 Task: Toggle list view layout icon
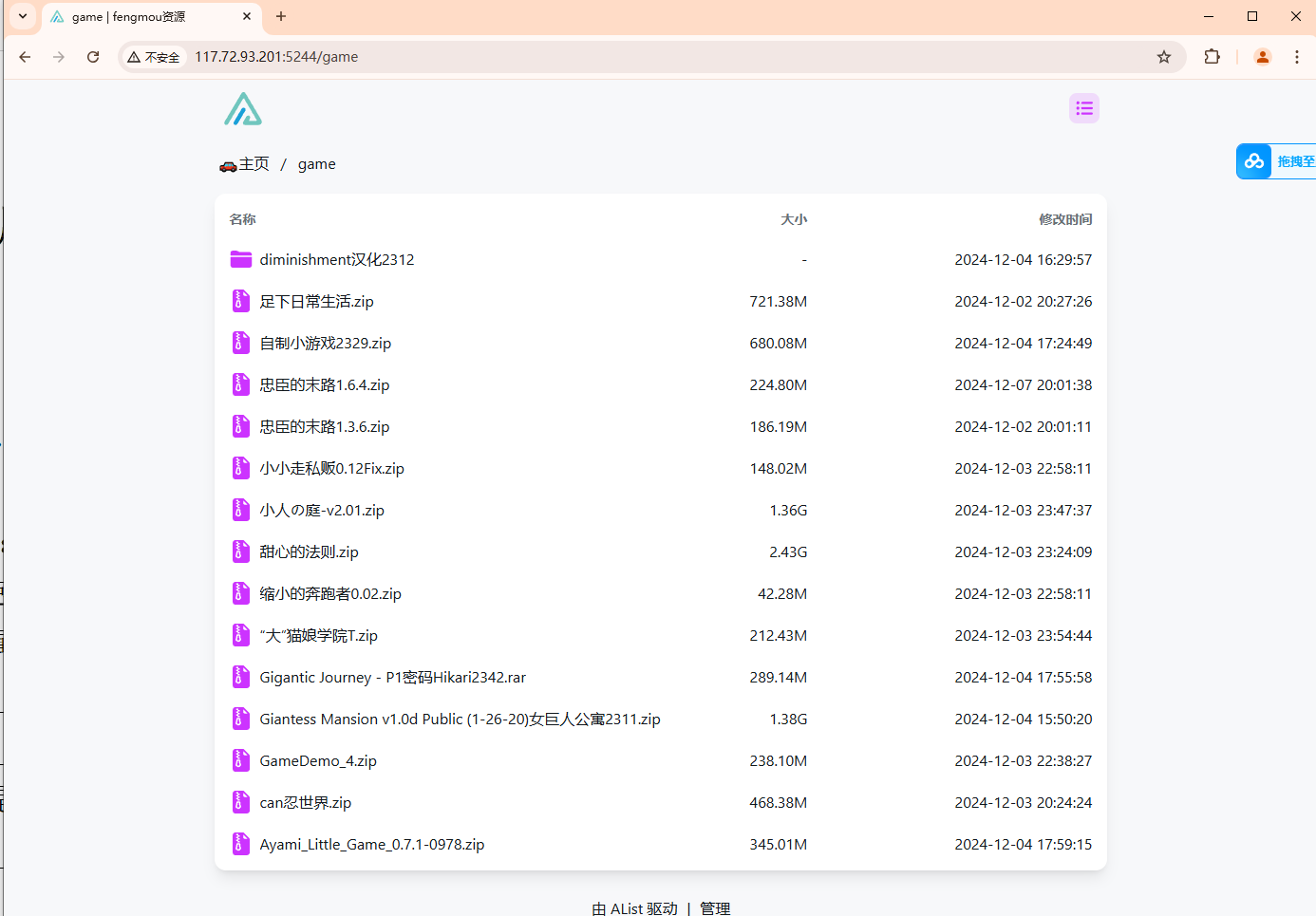(1083, 108)
